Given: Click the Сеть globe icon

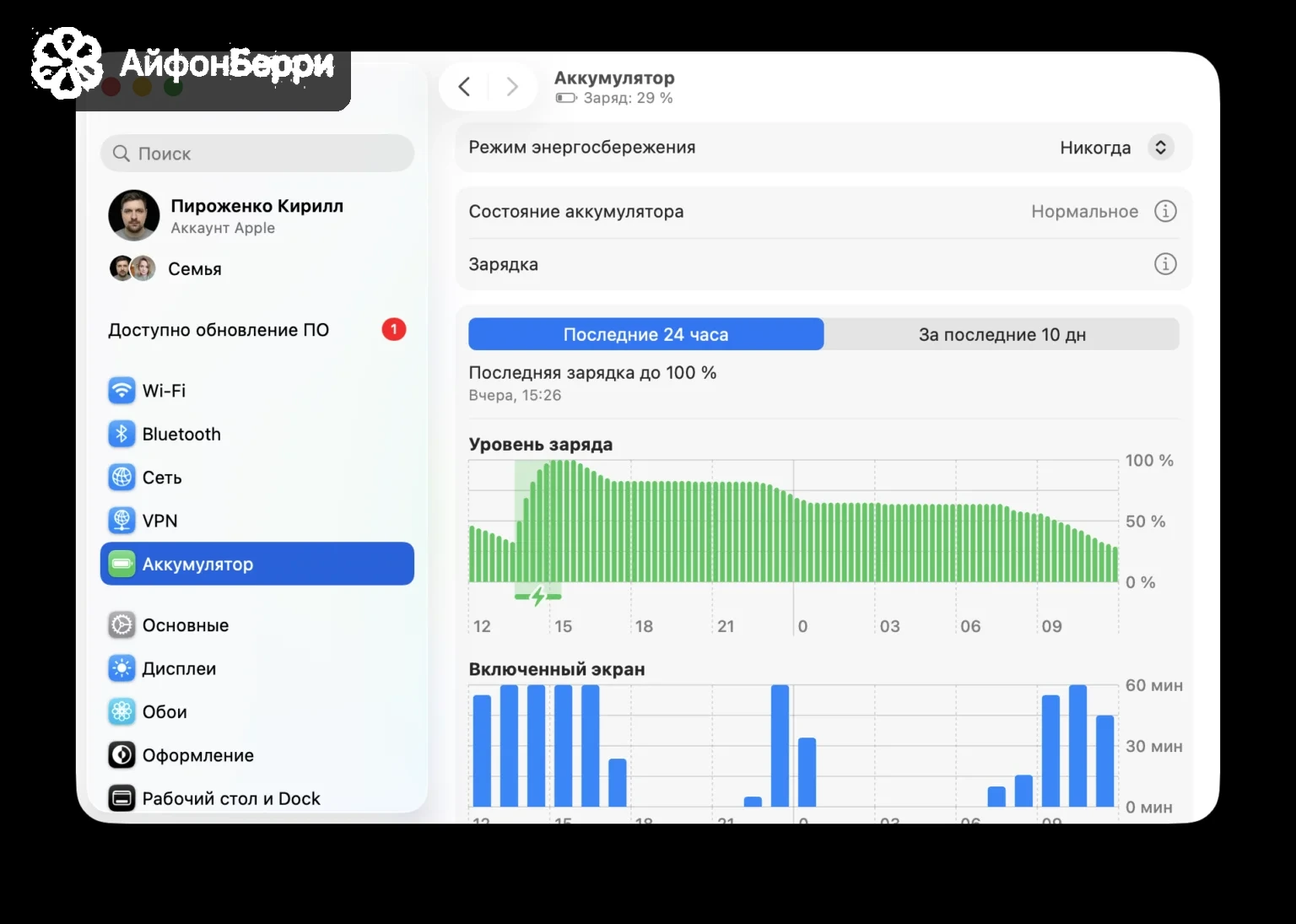Looking at the screenshot, I should coord(121,478).
